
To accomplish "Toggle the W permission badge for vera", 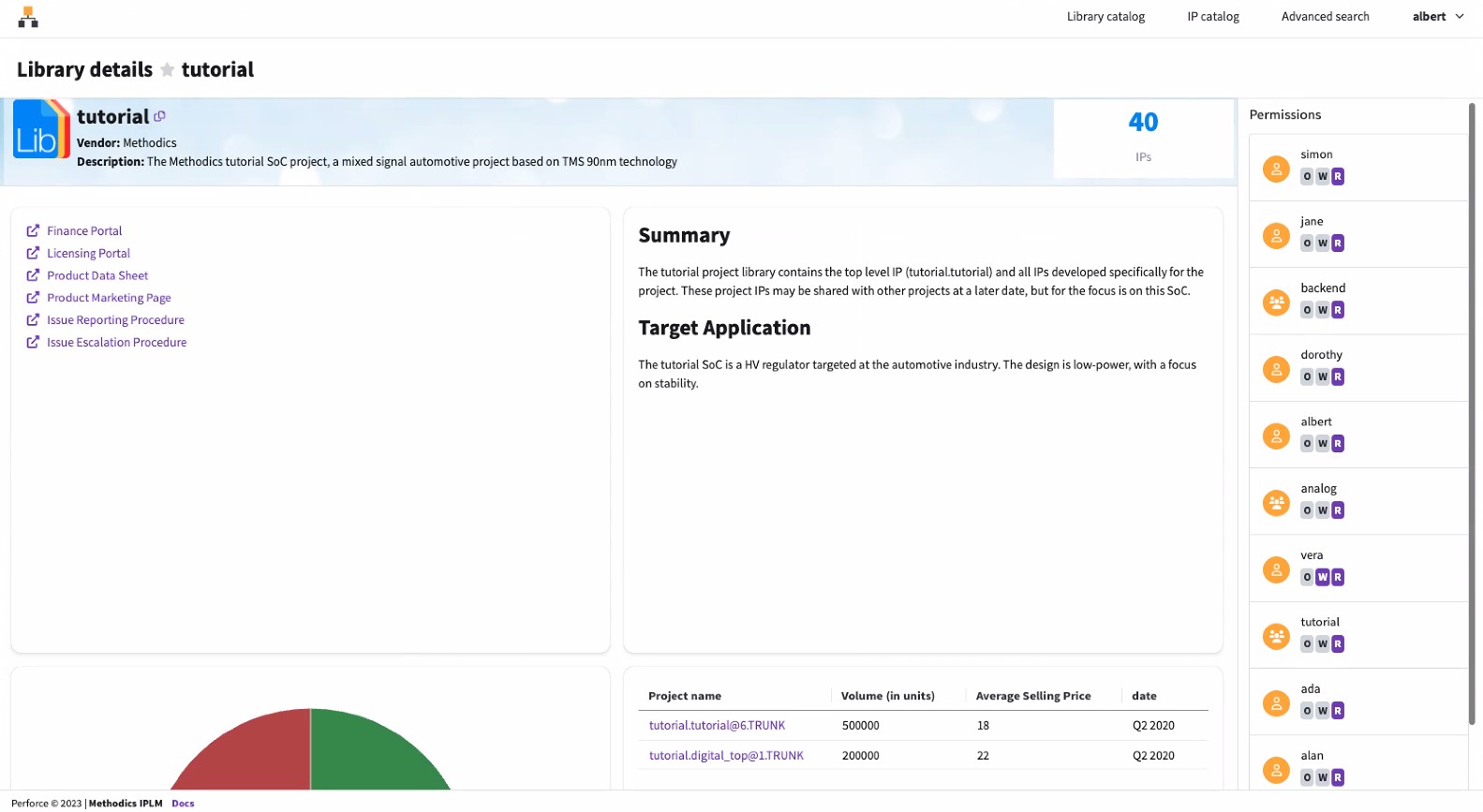I will (x=1323, y=578).
